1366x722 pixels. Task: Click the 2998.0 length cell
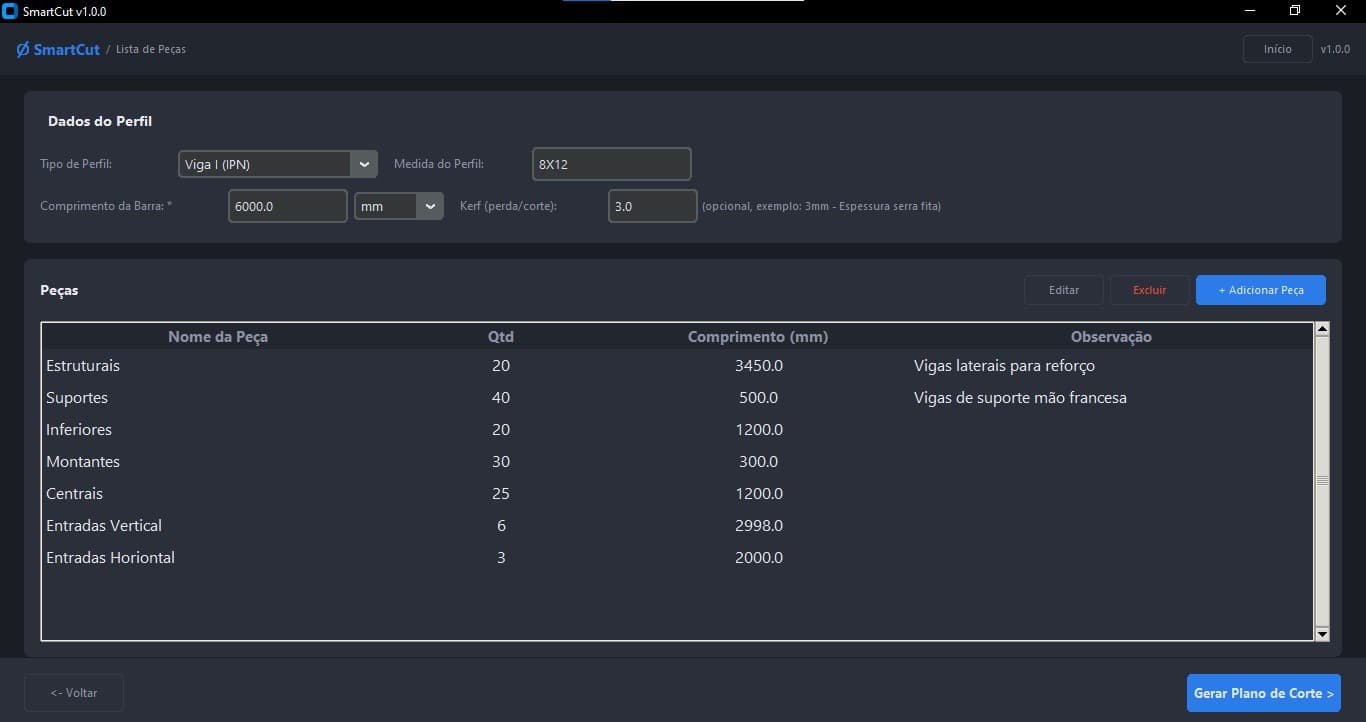pyautogui.click(x=759, y=526)
